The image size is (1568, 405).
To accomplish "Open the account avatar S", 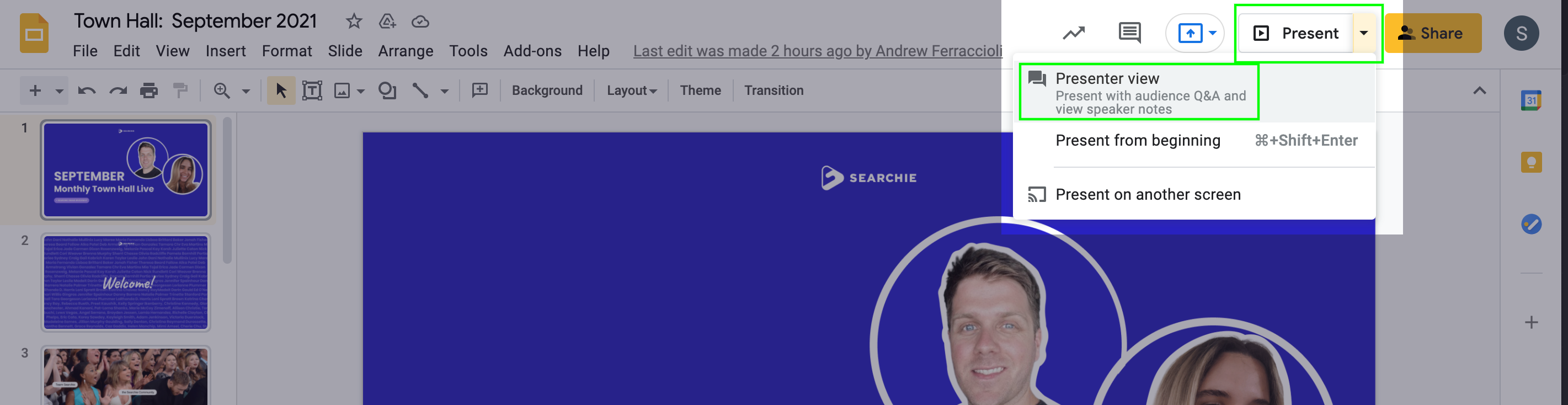I will tap(1521, 33).
